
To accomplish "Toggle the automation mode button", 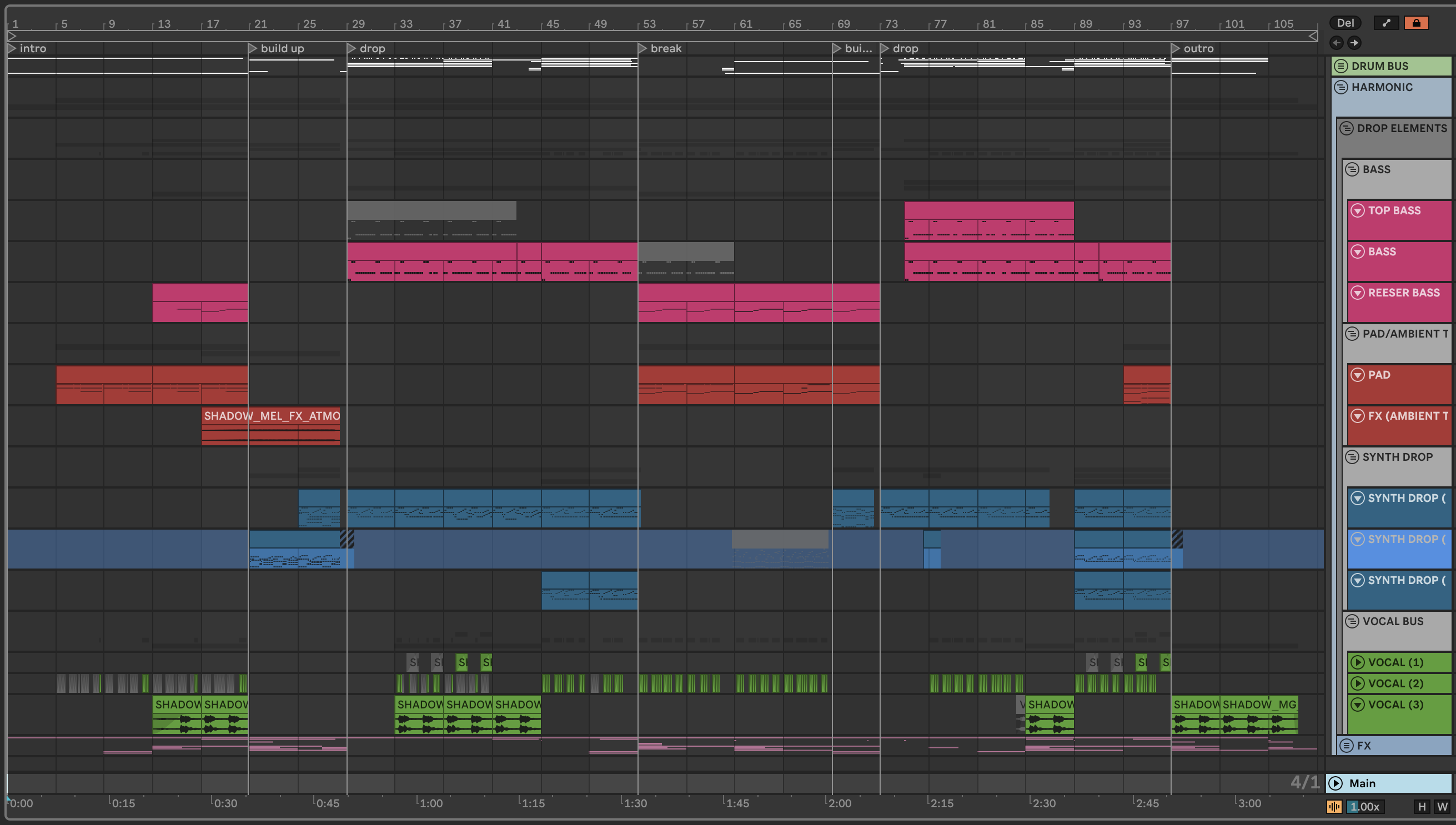I will pyautogui.click(x=1385, y=23).
